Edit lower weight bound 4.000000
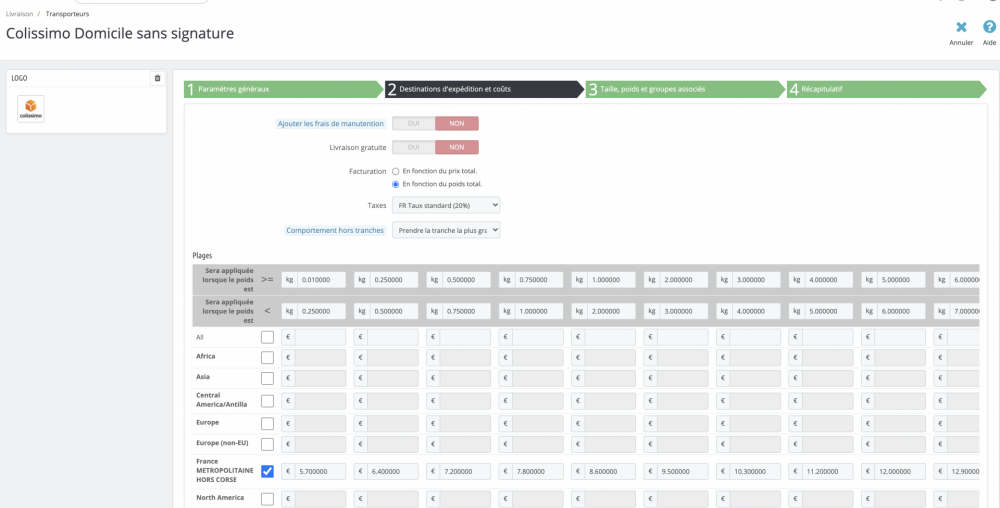 click(828, 280)
